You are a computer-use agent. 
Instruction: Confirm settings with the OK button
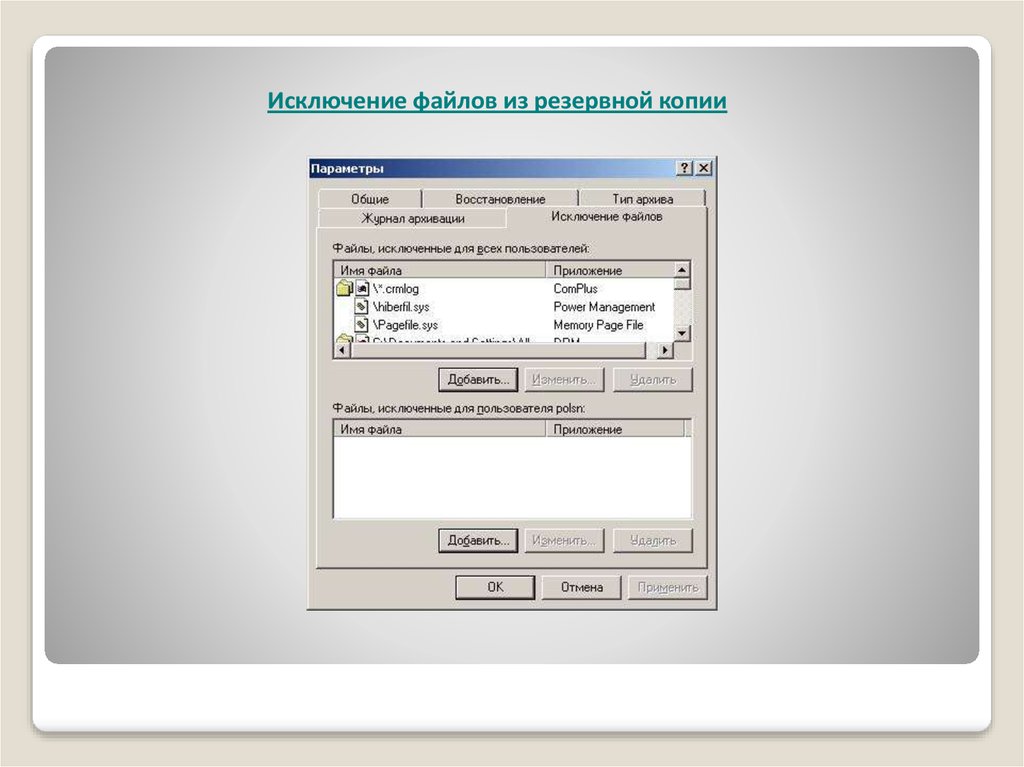click(x=495, y=587)
